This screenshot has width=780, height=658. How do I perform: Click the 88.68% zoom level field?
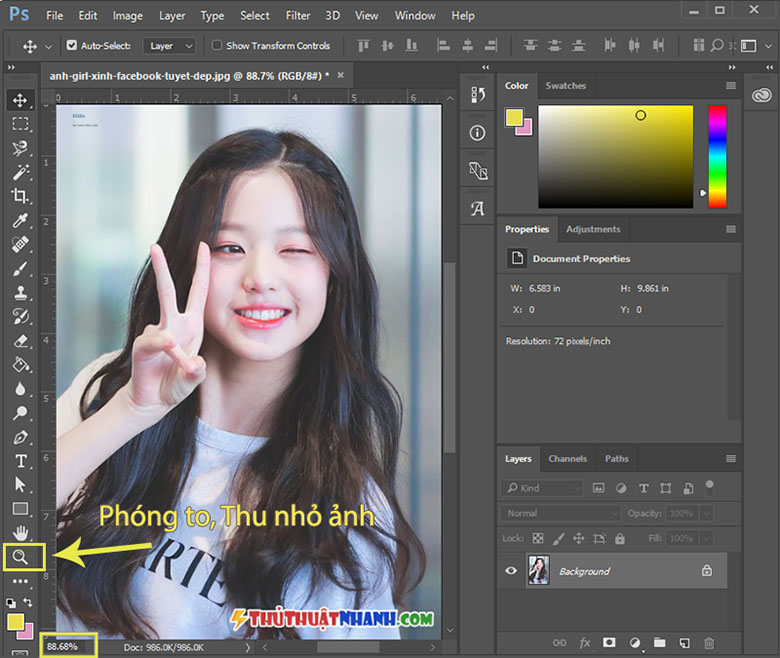click(67, 647)
